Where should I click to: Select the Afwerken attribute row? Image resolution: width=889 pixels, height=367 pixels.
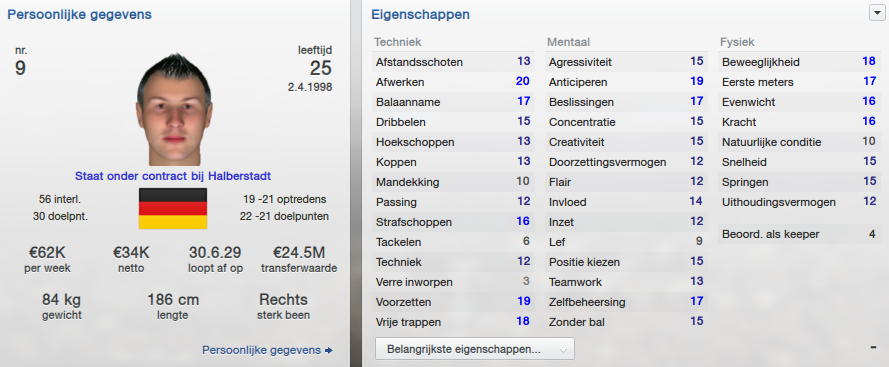[453, 82]
